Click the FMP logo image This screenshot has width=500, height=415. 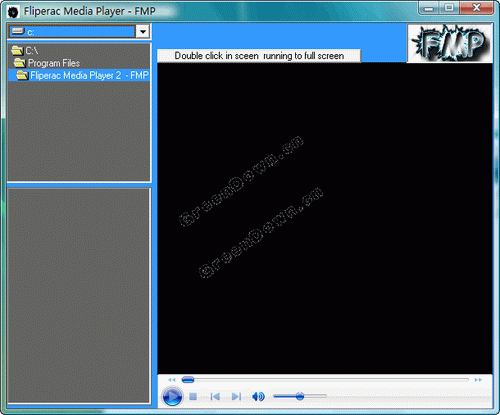tap(450, 43)
